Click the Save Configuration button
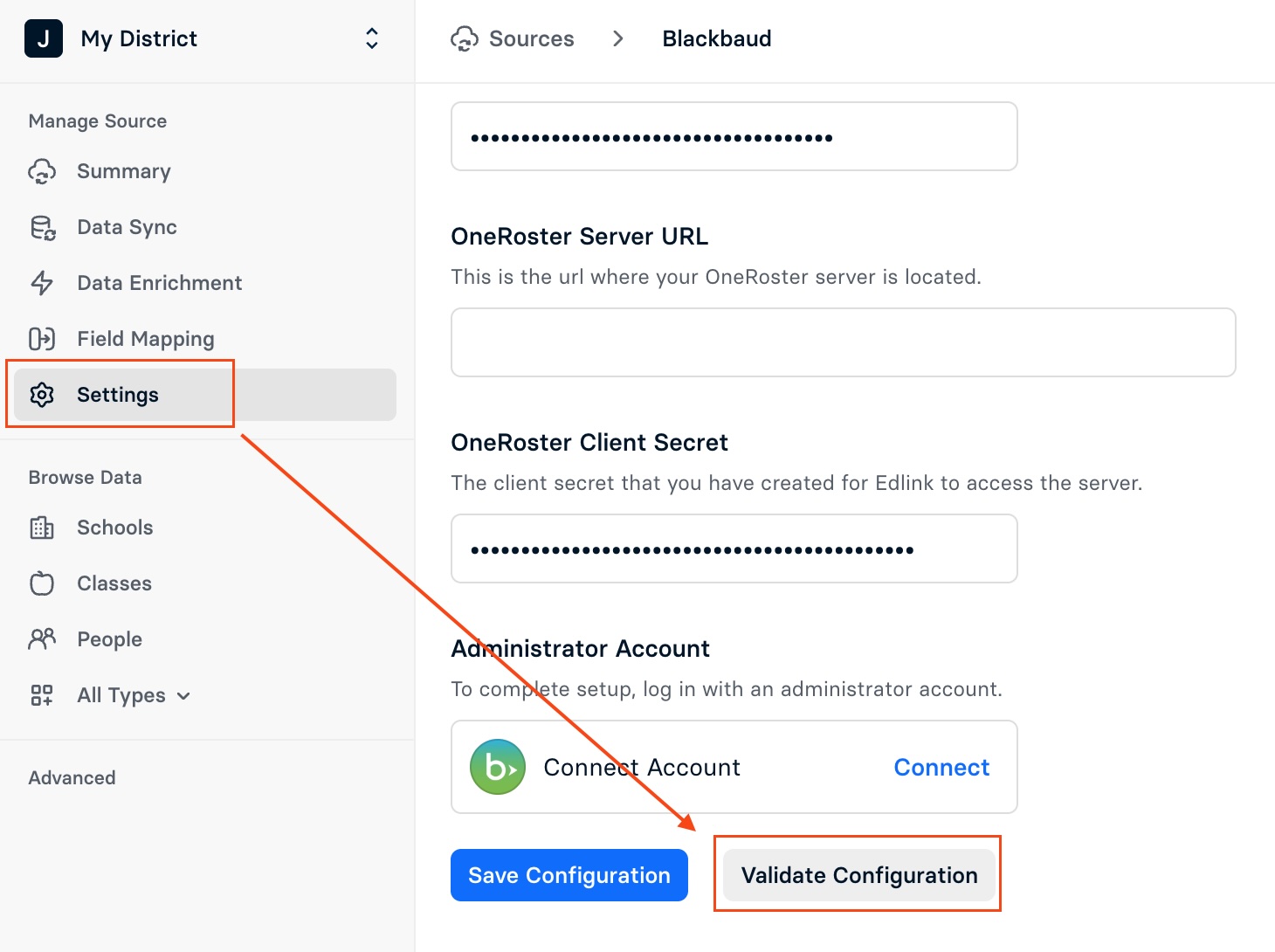 point(569,875)
